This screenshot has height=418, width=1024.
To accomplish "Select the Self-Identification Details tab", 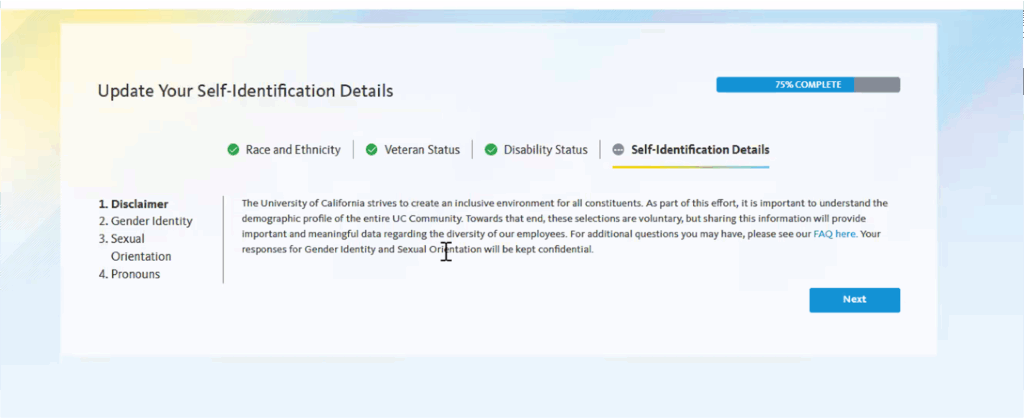I will 700,150.
